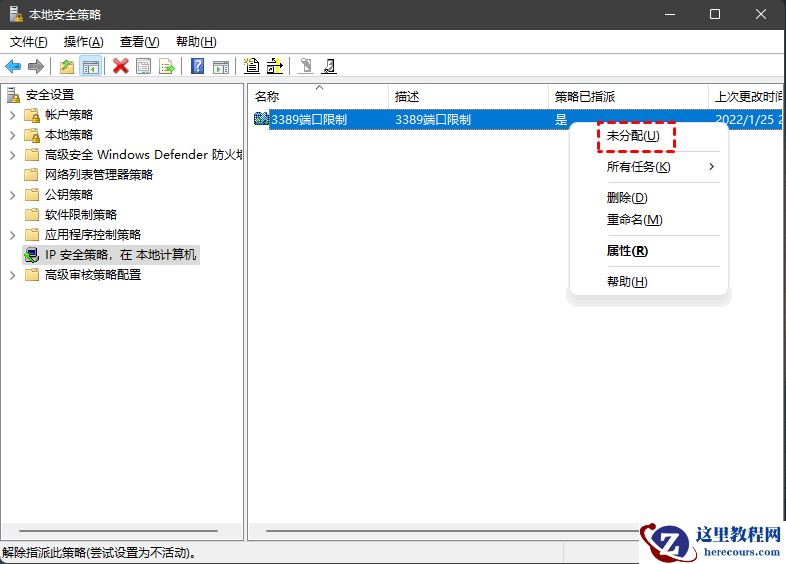Click the Up one level folder icon
This screenshot has height=564, width=786.
click(67, 66)
